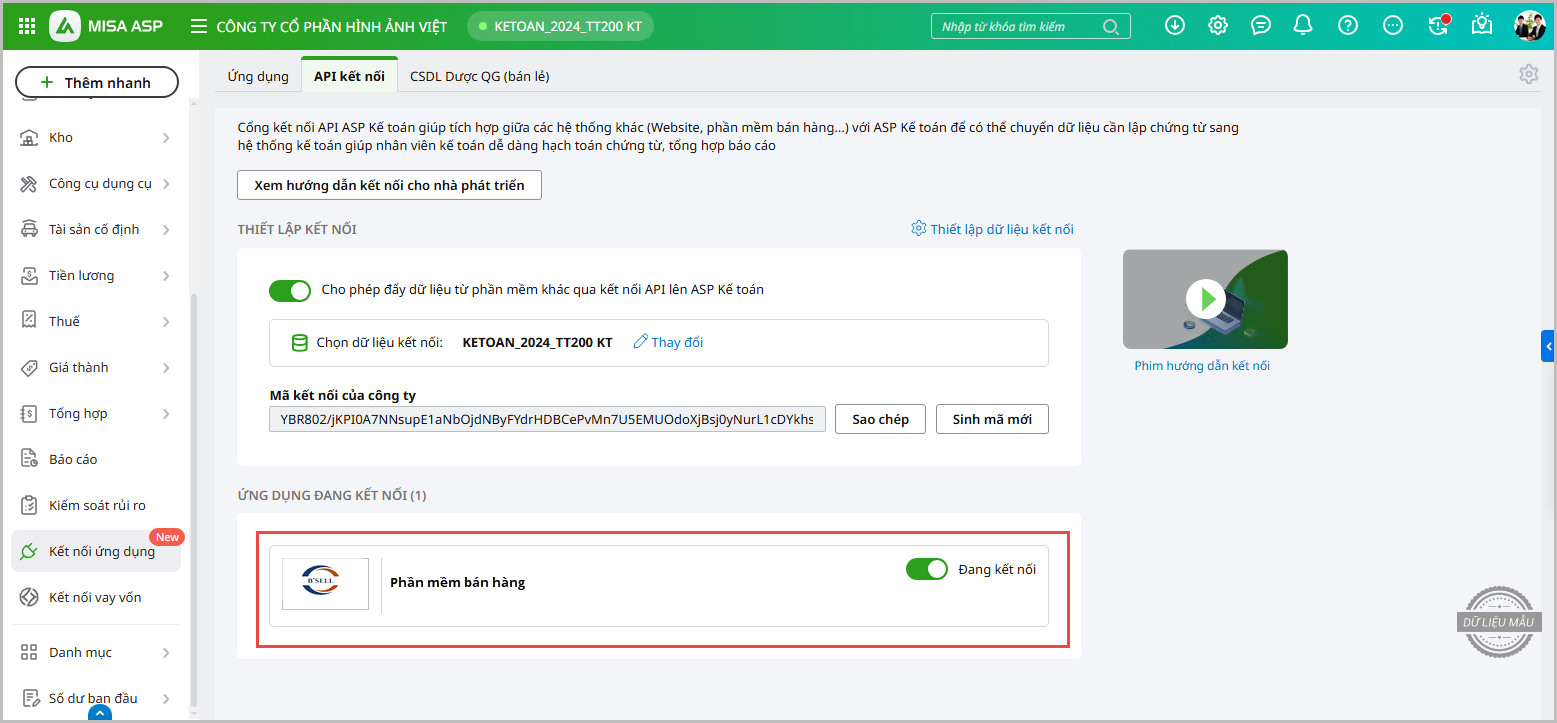
Task: Open the CSDL Dược QG (bán lẻ) tab
Action: (479, 76)
